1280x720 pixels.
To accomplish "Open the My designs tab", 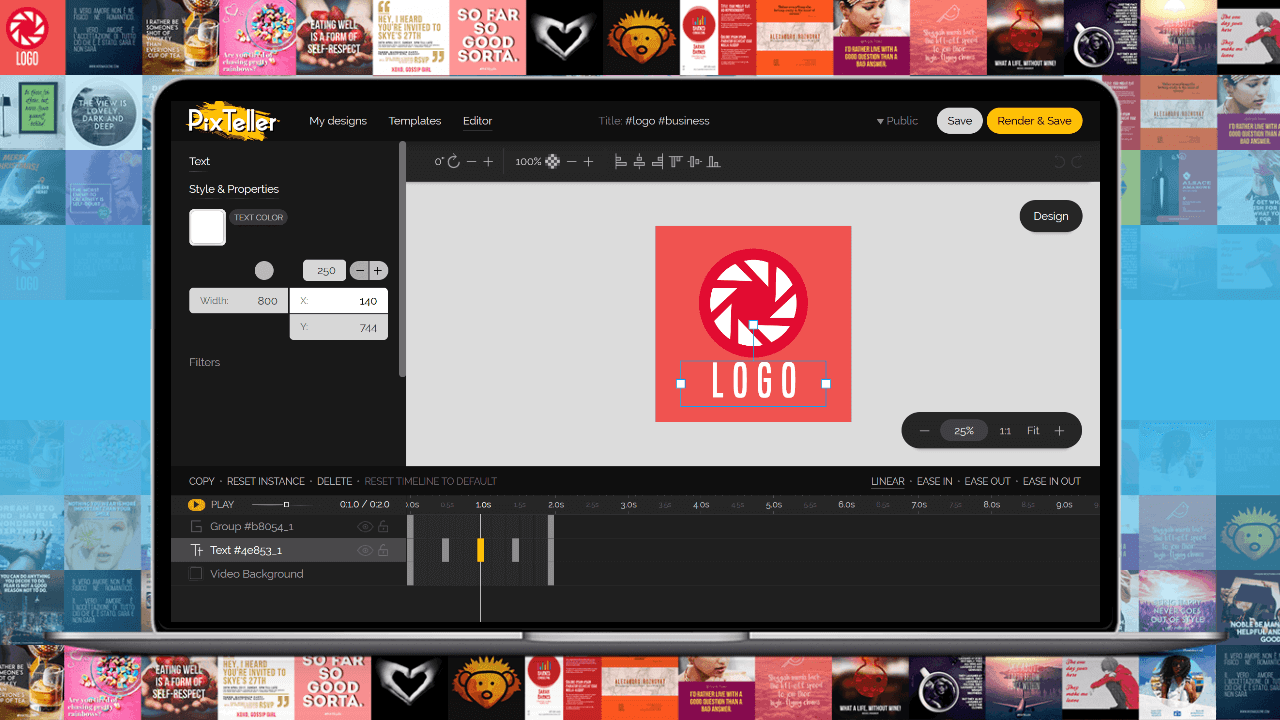I will pos(338,120).
